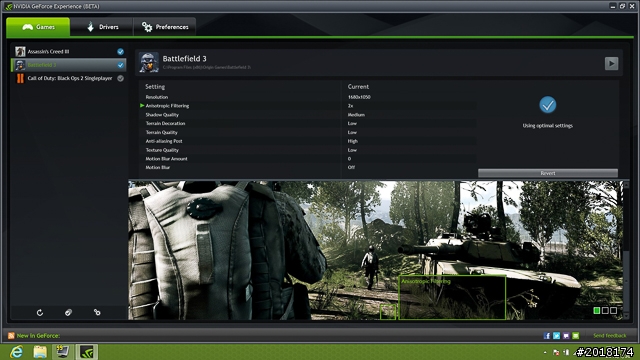
Task: Open Internet Explorer from the taskbar
Action: pyautogui.click(x=16, y=352)
